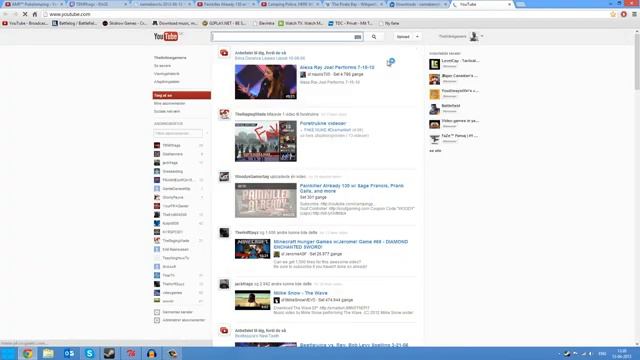Click the Upload button
The height and width of the screenshot is (360, 640).
pos(403,37)
